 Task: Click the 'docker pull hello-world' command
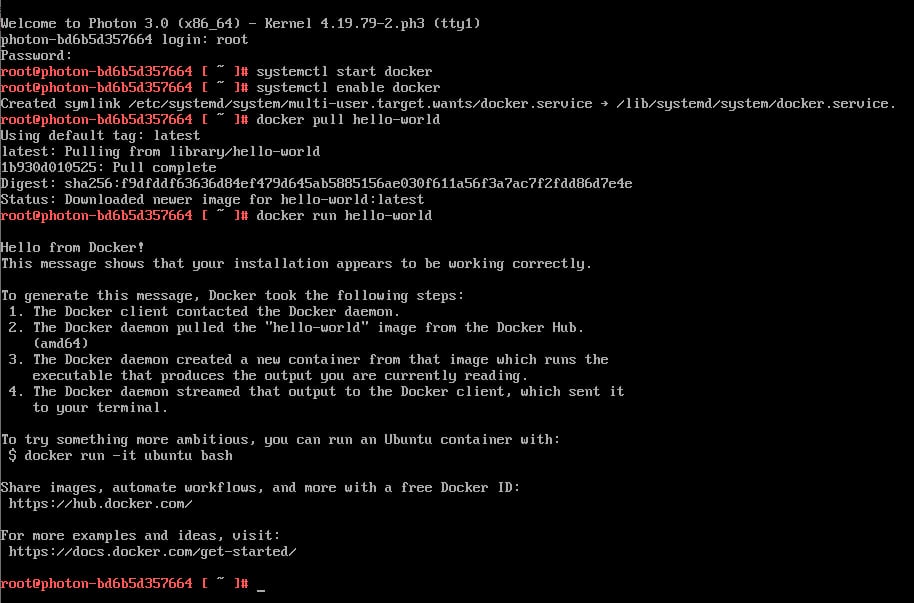tap(348, 120)
